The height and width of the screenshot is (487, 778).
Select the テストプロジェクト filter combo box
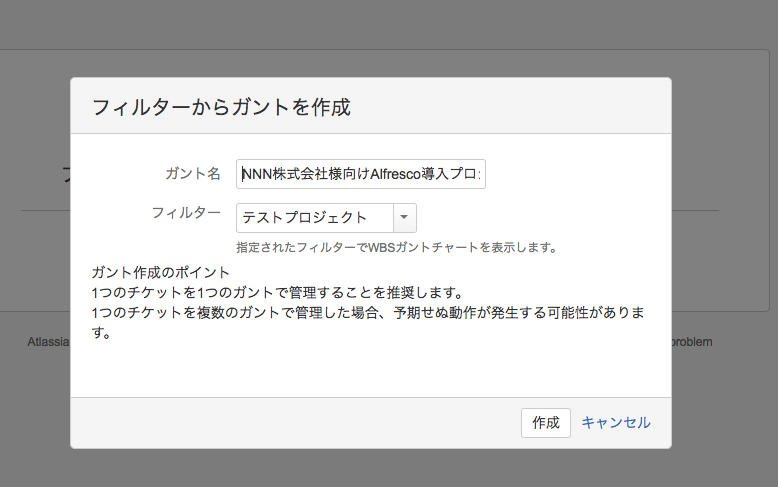[x=326, y=218]
